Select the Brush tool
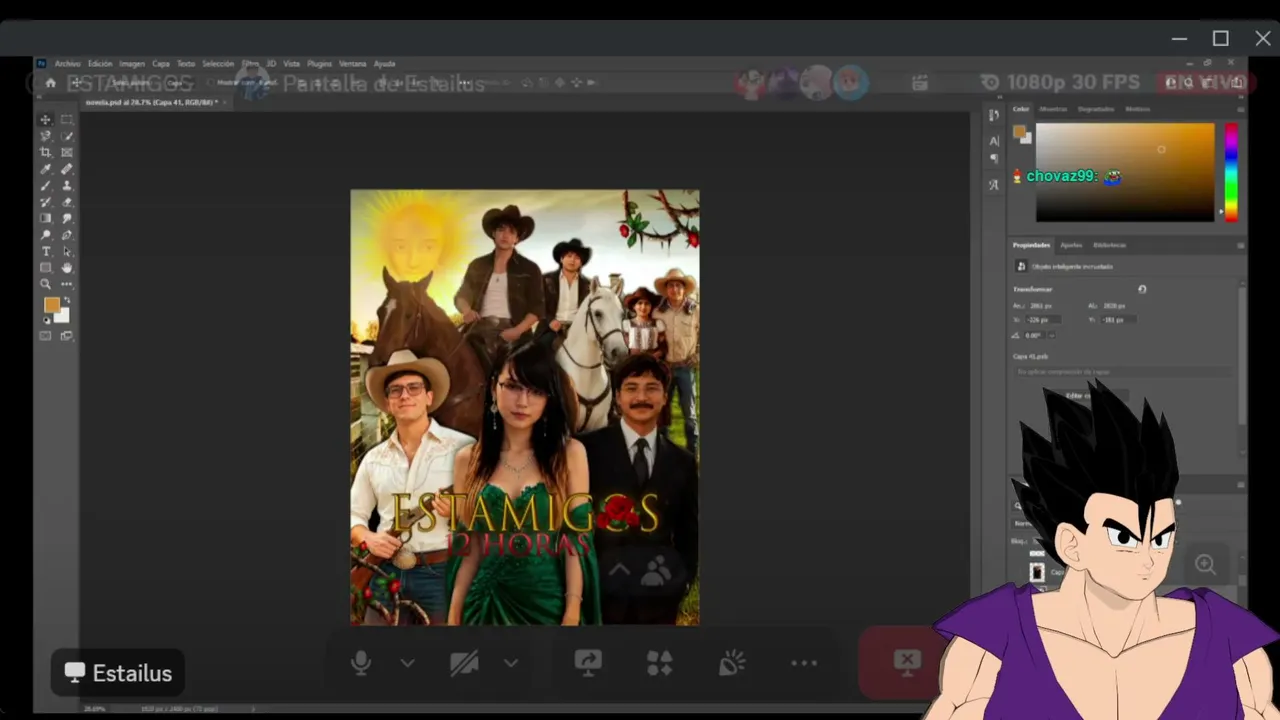This screenshot has width=1280, height=720. tap(45, 186)
